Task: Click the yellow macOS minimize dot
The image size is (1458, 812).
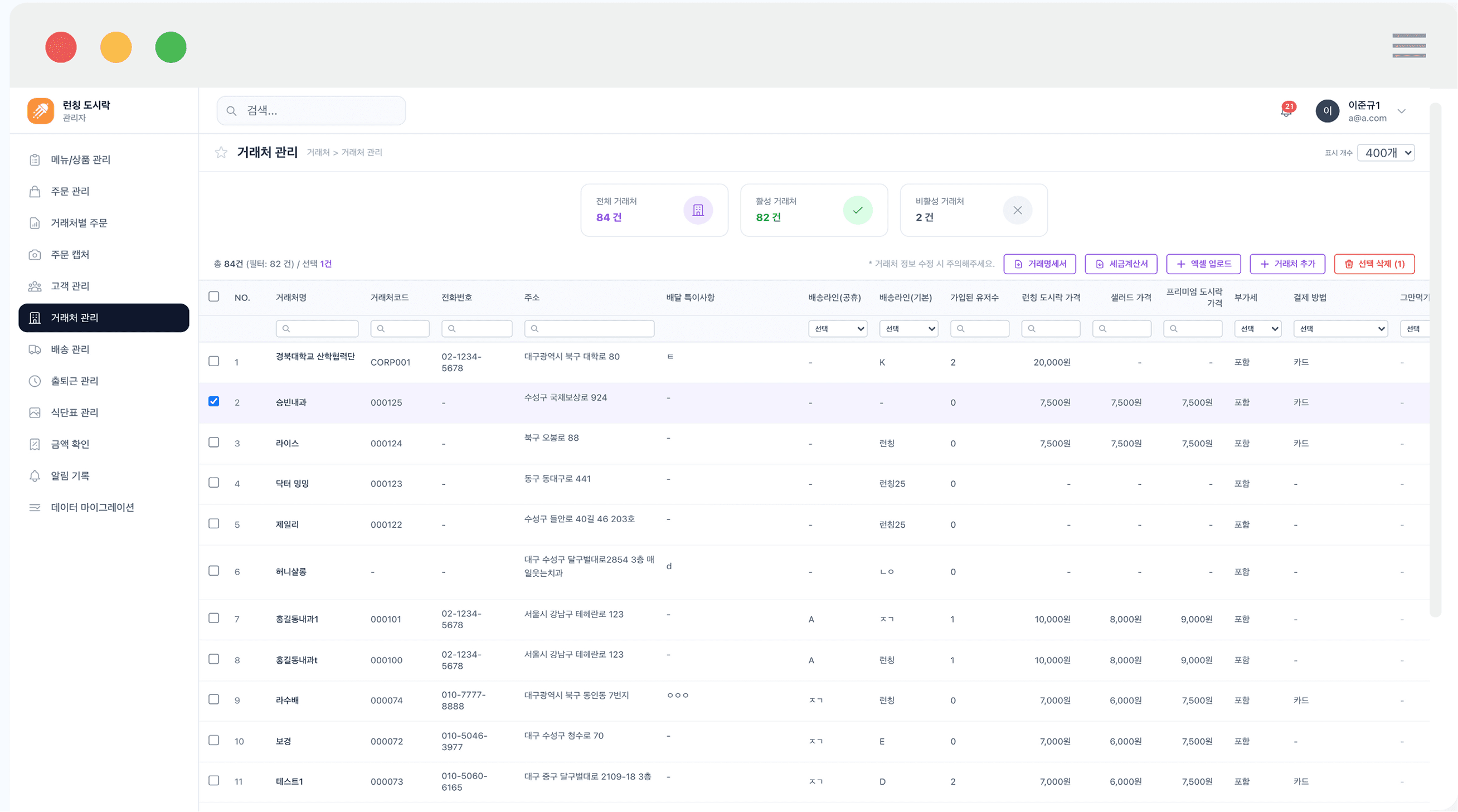Action: (116, 47)
